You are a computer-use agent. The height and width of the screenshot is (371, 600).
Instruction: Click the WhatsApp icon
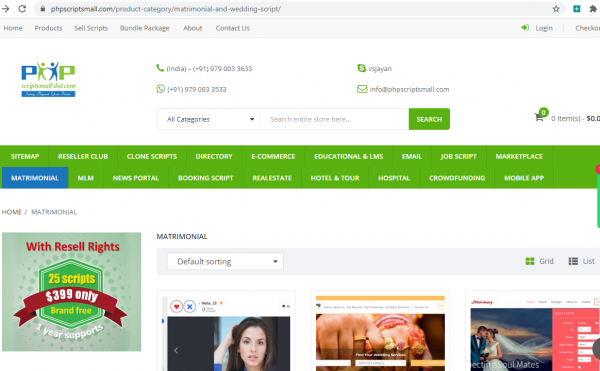point(160,89)
